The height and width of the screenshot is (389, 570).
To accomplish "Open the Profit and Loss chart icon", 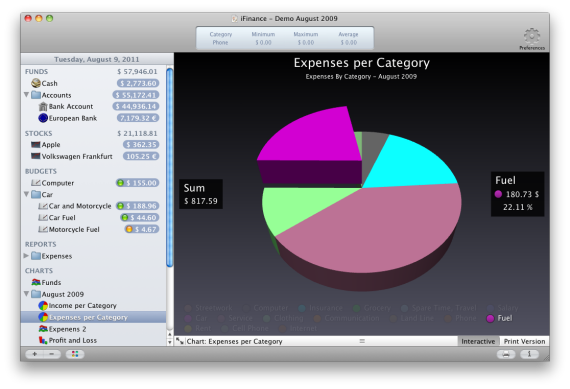I will pyautogui.click(x=43, y=341).
